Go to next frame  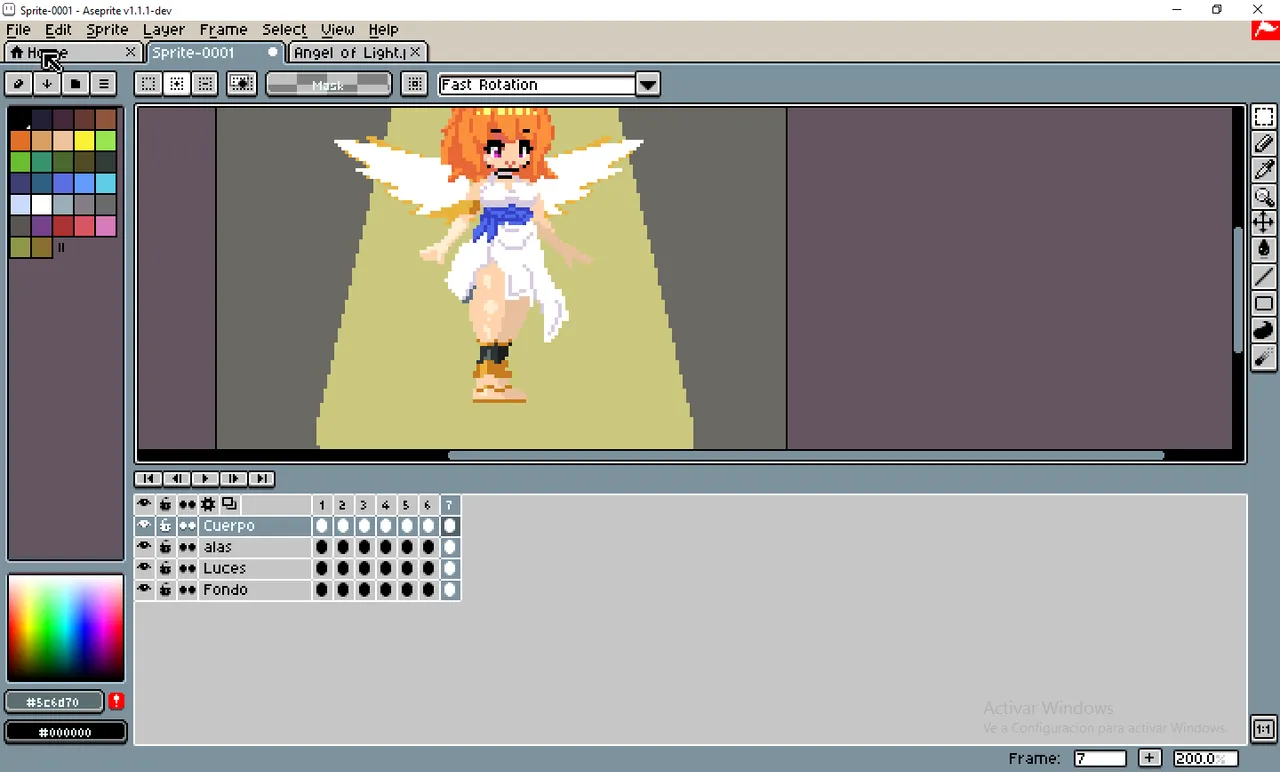(x=232, y=479)
